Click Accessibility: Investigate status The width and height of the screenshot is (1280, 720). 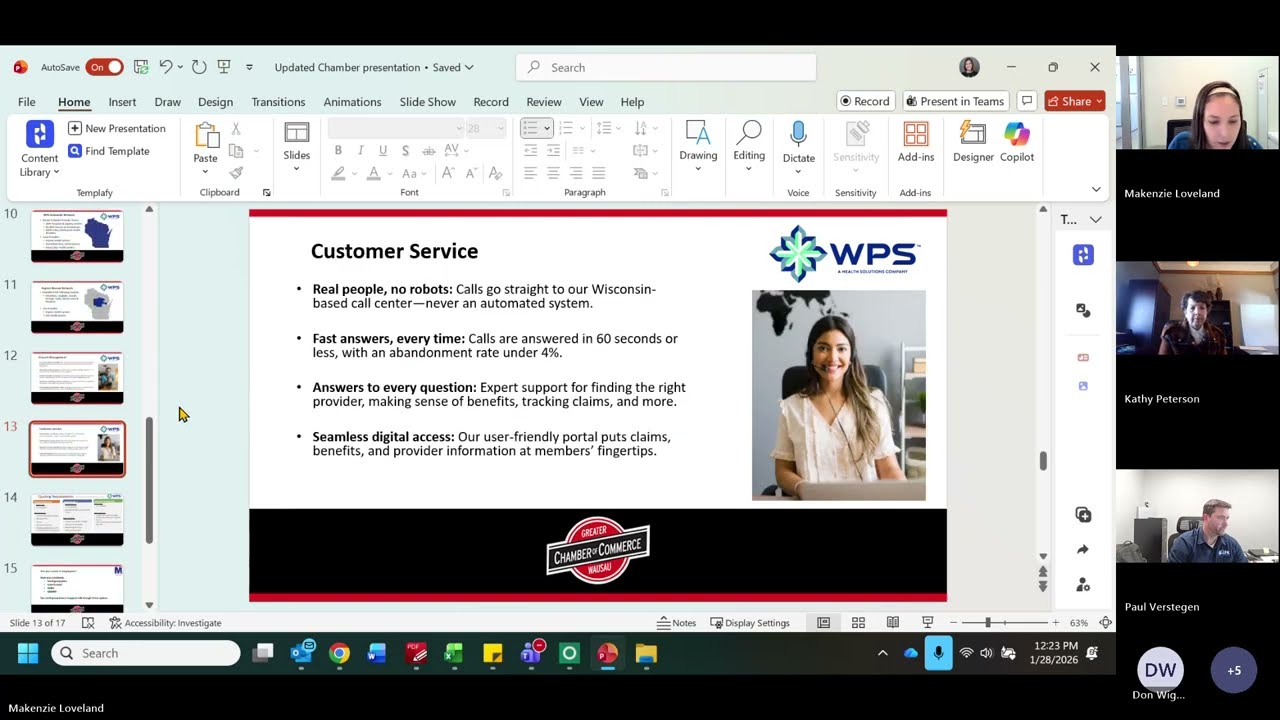click(165, 622)
